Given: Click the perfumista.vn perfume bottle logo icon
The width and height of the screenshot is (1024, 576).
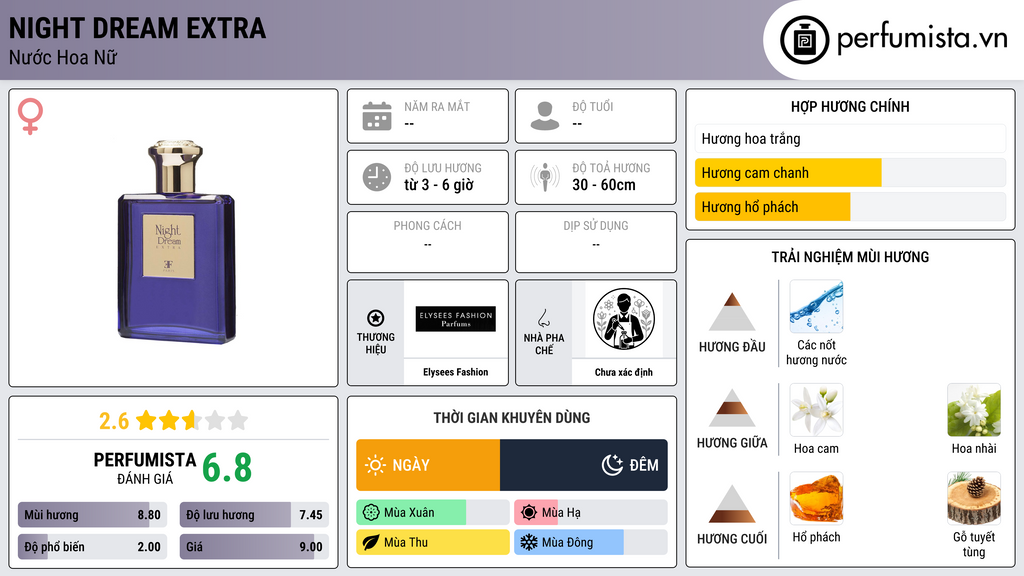Looking at the screenshot, I should coord(804,40).
